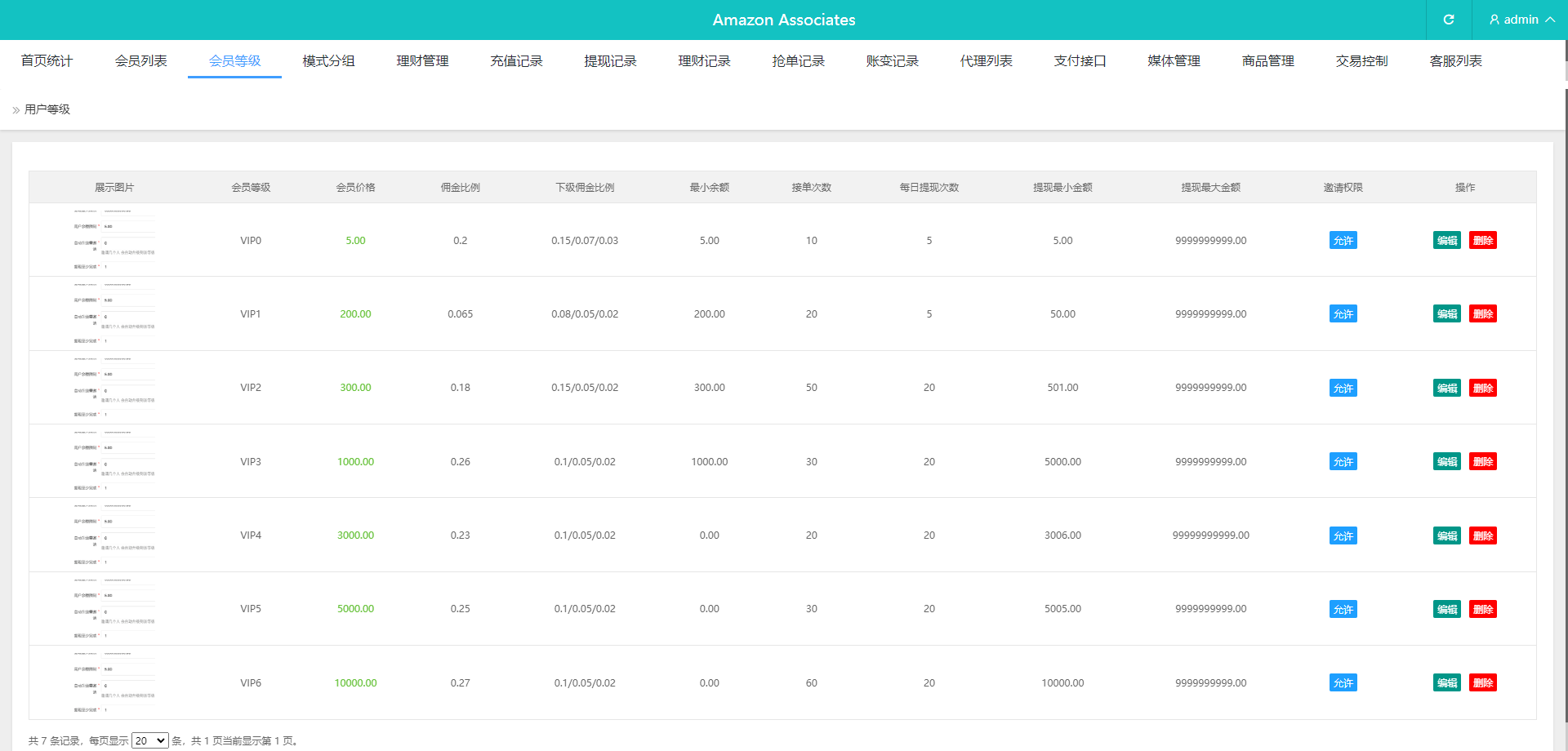The image size is (1568, 751).
Task: Select the 交易控制 tab
Action: point(1361,61)
